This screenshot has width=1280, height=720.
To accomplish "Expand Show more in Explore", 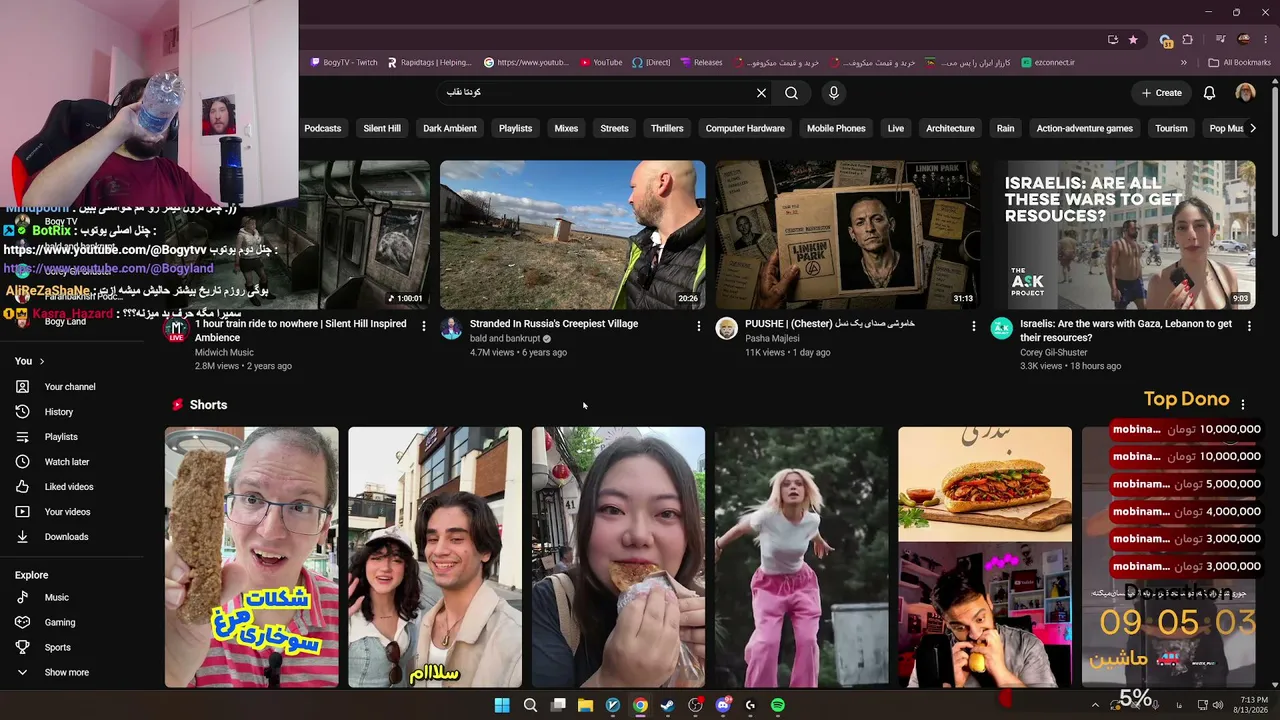I will click(x=66, y=672).
